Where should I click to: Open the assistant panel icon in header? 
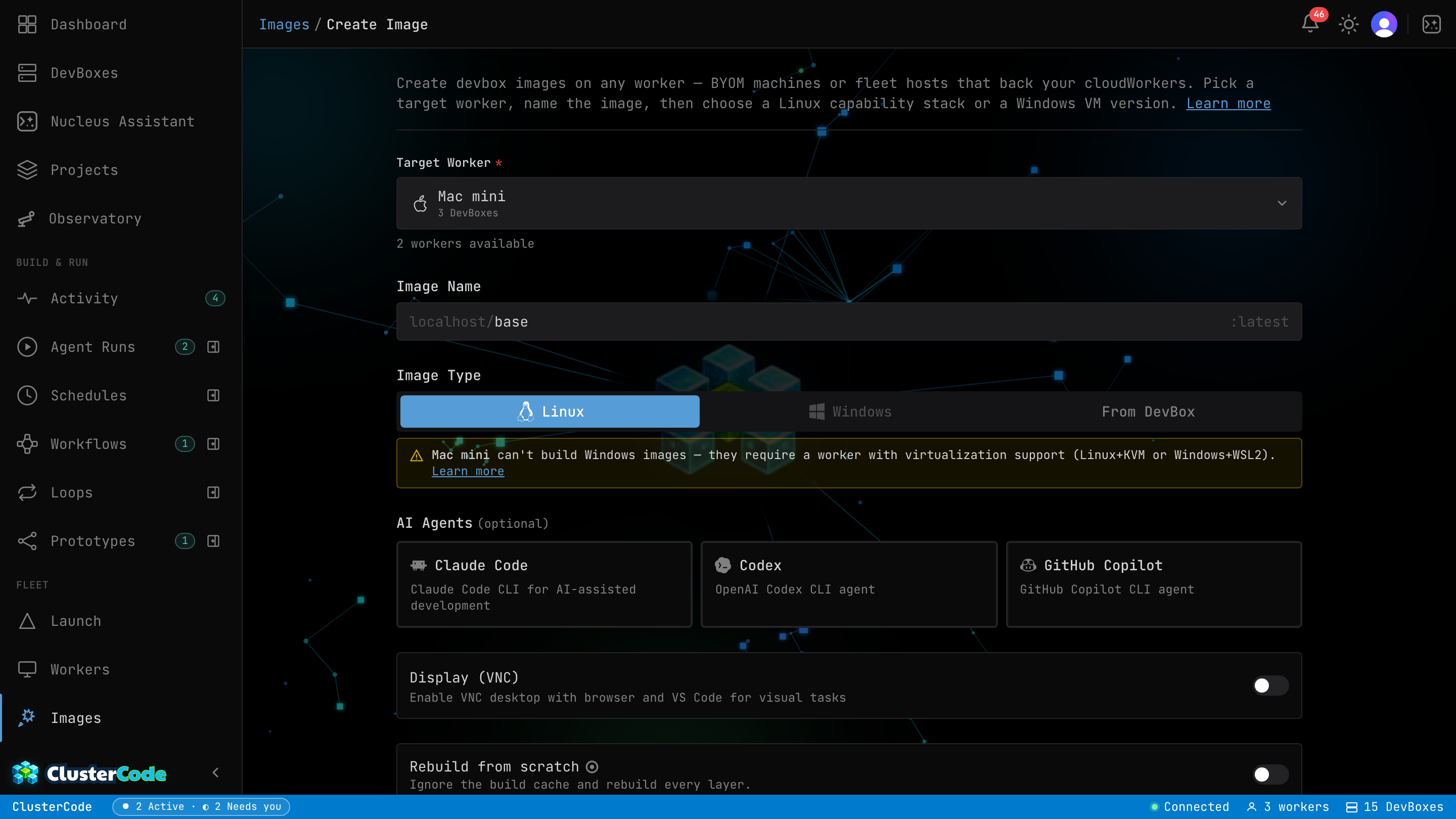point(1432,24)
